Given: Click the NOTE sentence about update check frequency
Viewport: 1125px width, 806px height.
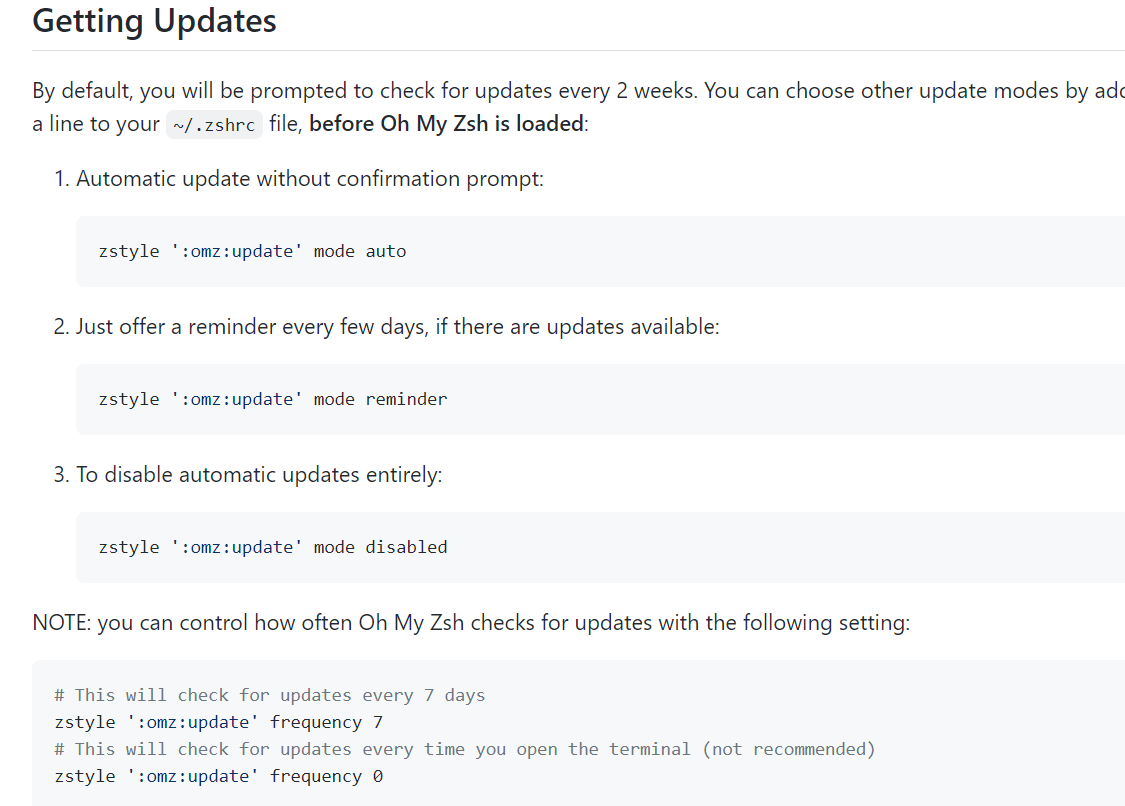Looking at the screenshot, I should [471, 623].
